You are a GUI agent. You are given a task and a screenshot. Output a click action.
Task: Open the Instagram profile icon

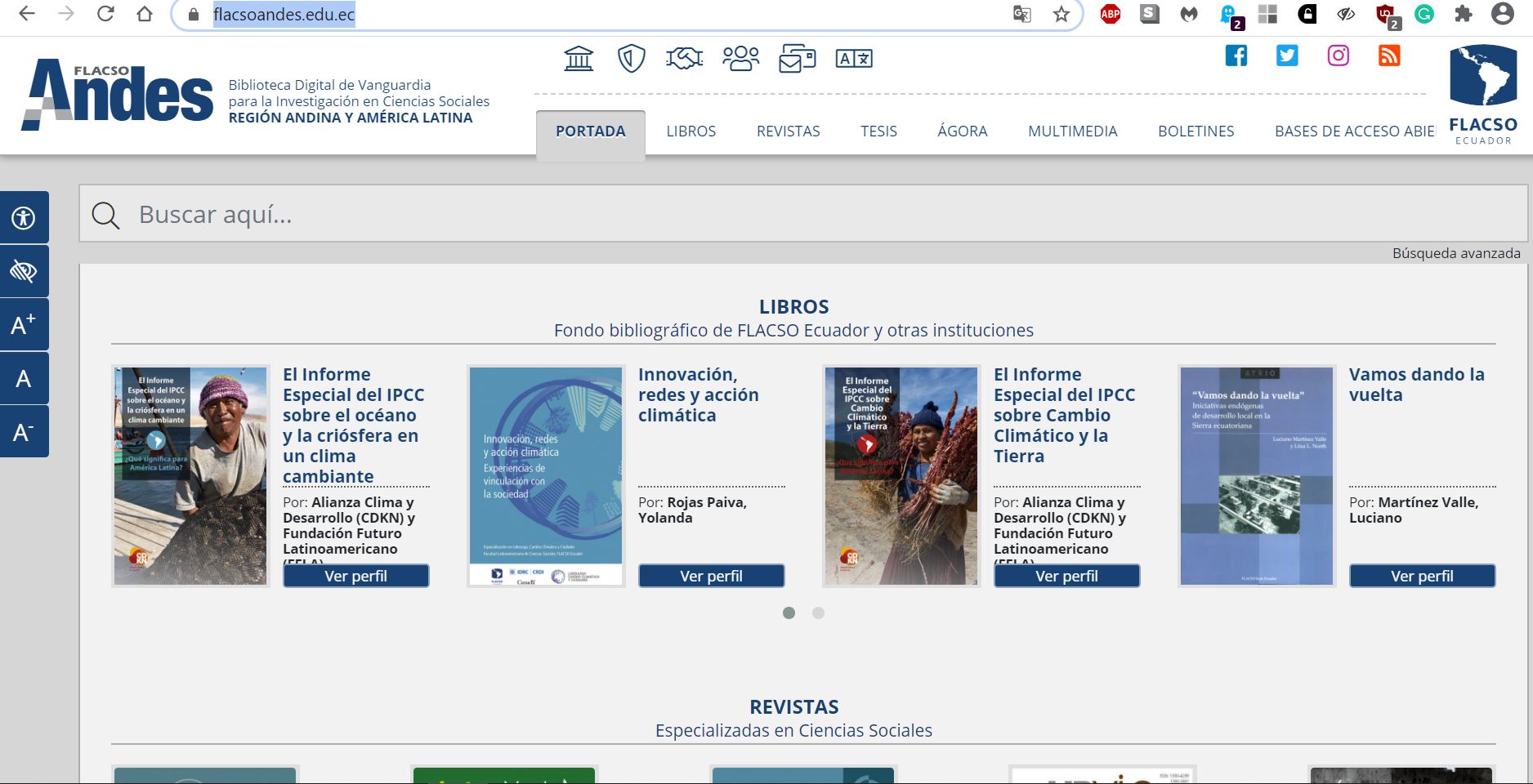1338,56
